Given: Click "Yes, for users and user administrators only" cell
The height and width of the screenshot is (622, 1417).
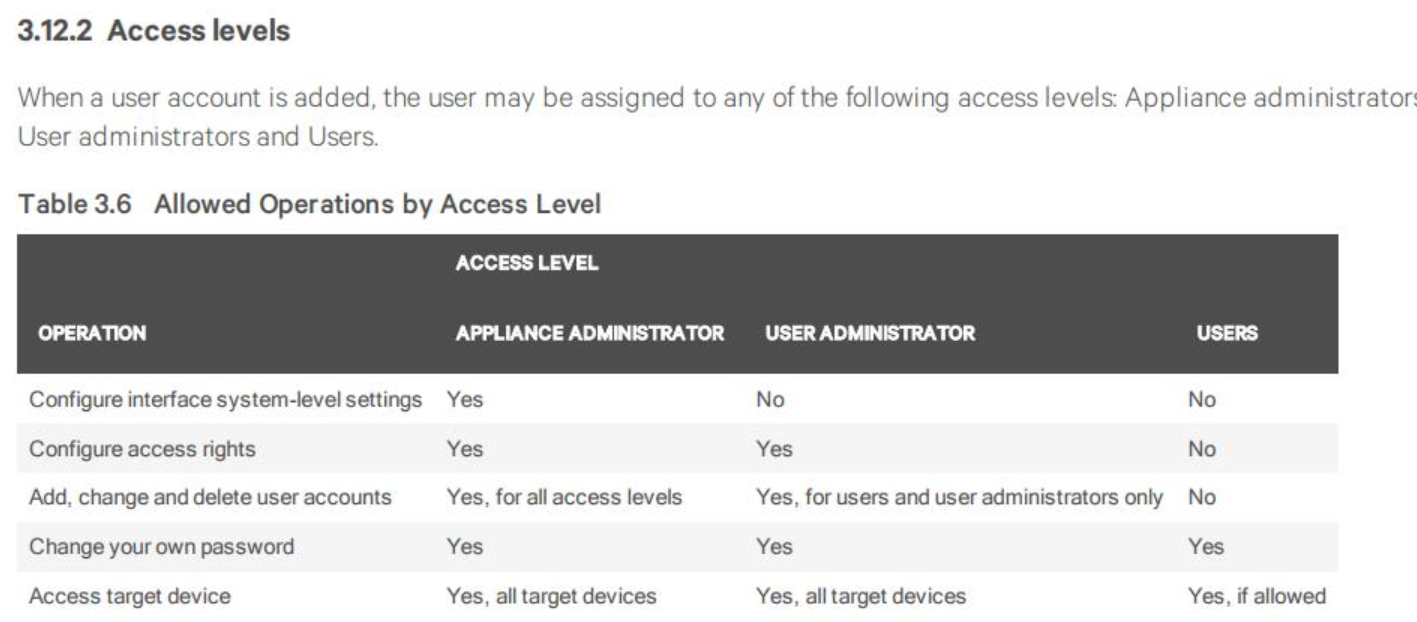Looking at the screenshot, I should (960, 497).
